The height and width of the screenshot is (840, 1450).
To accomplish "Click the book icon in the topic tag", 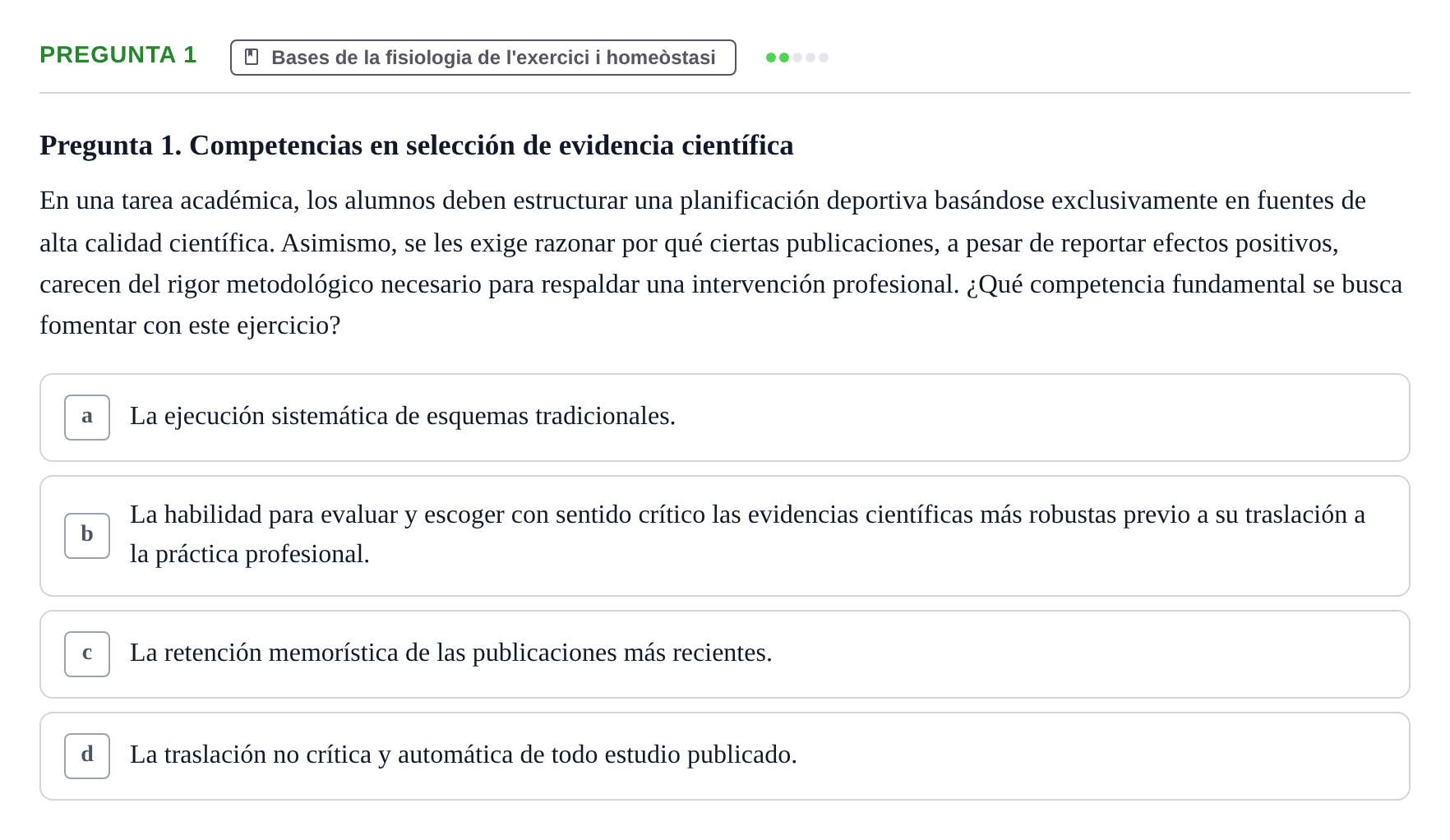I will pos(252,57).
